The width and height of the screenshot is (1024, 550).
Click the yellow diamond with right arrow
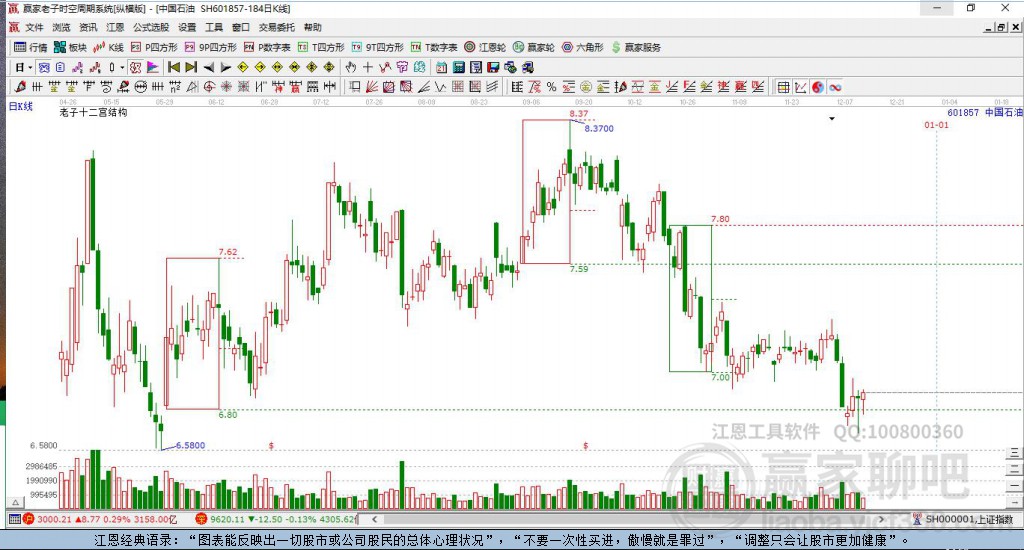260,67
